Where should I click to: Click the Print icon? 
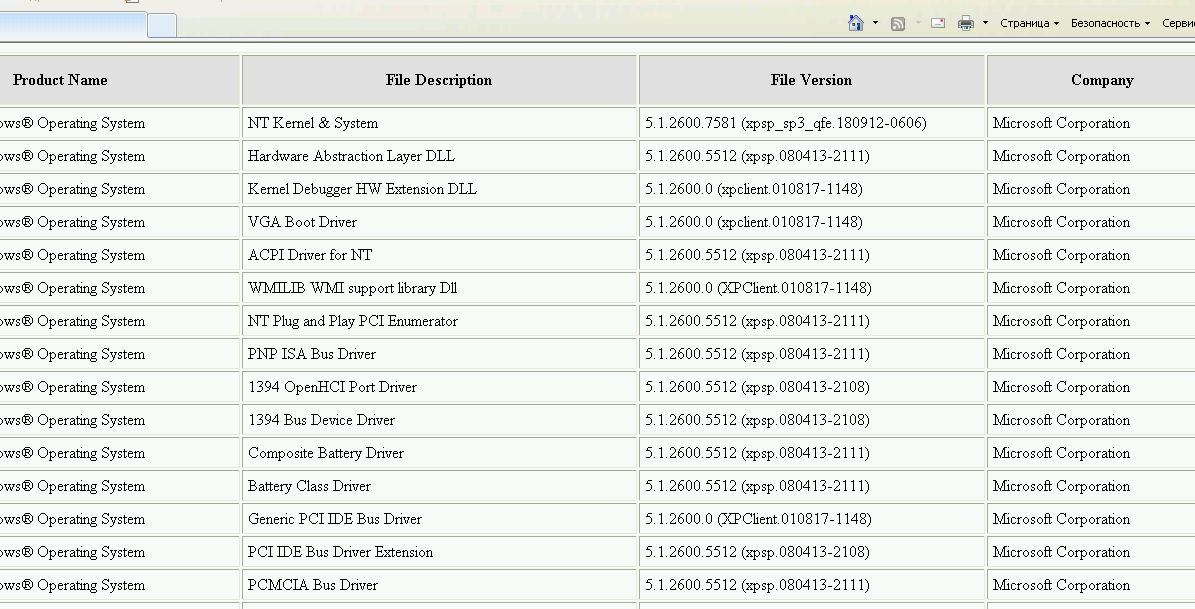coord(966,24)
